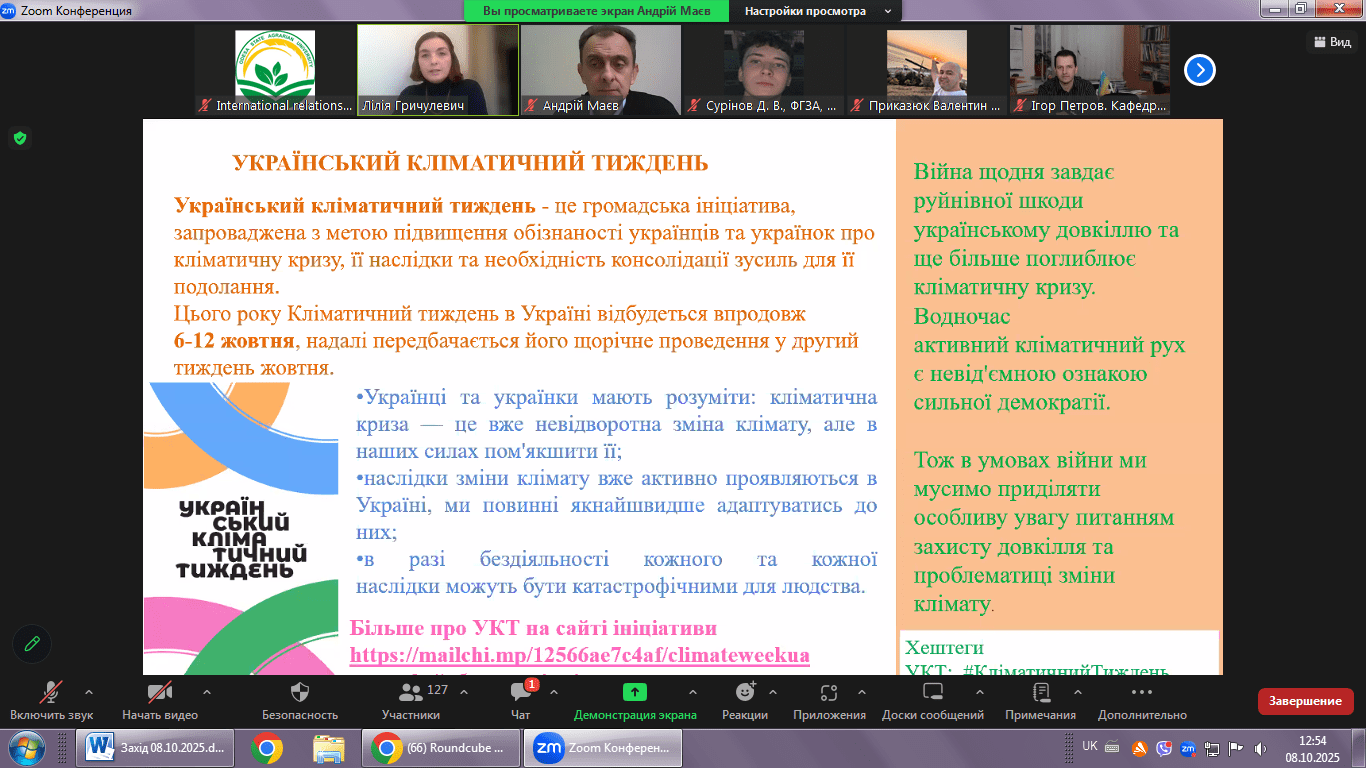
Task: Open the Вид view layout menu
Action: pyautogui.click(x=1331, y=42)
